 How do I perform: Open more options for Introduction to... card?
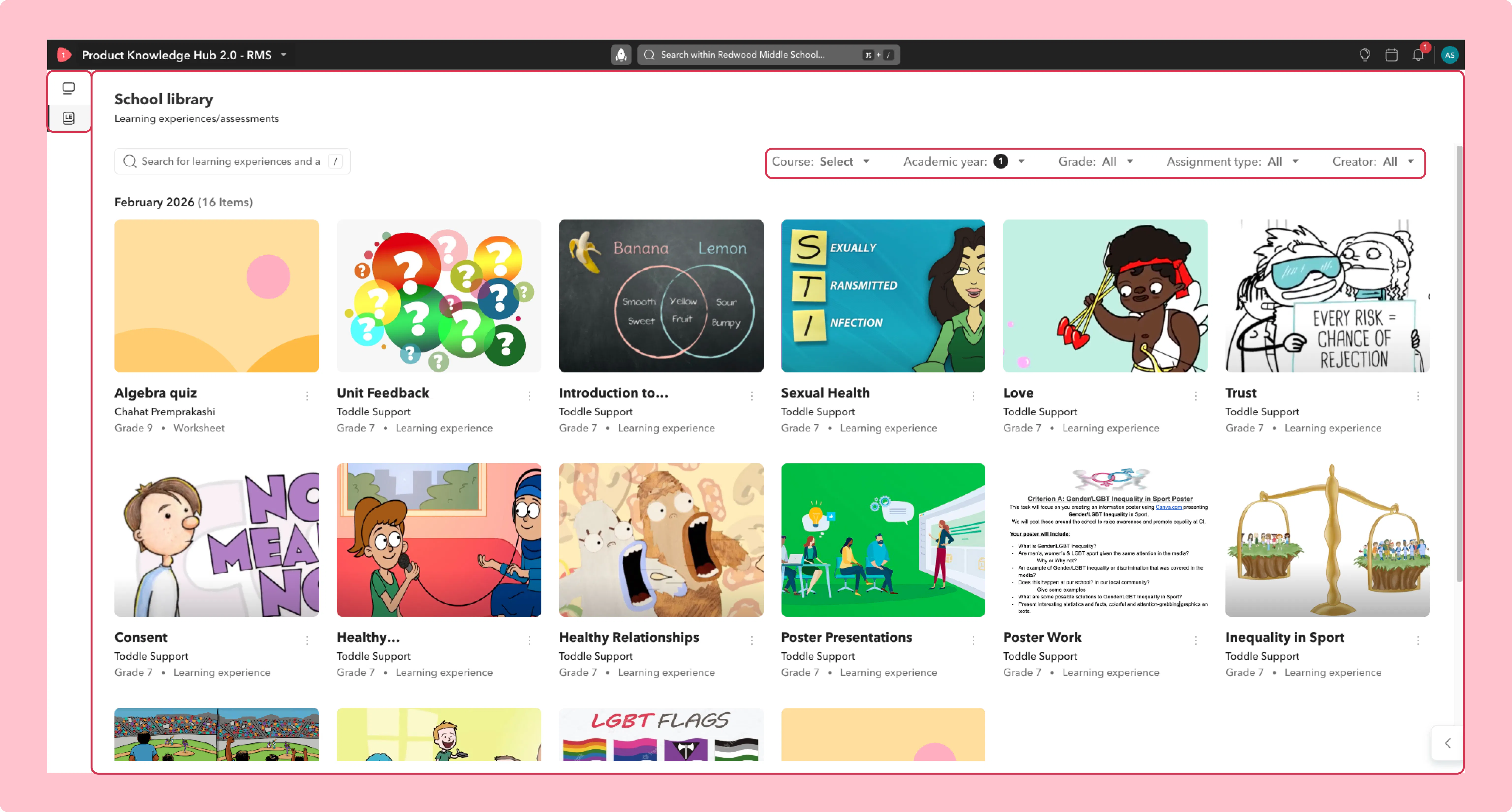click(x=752, y=396)
